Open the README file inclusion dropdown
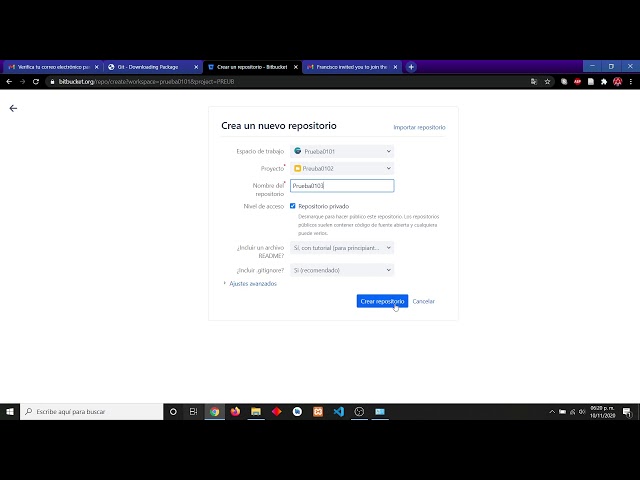 point(342,248)
